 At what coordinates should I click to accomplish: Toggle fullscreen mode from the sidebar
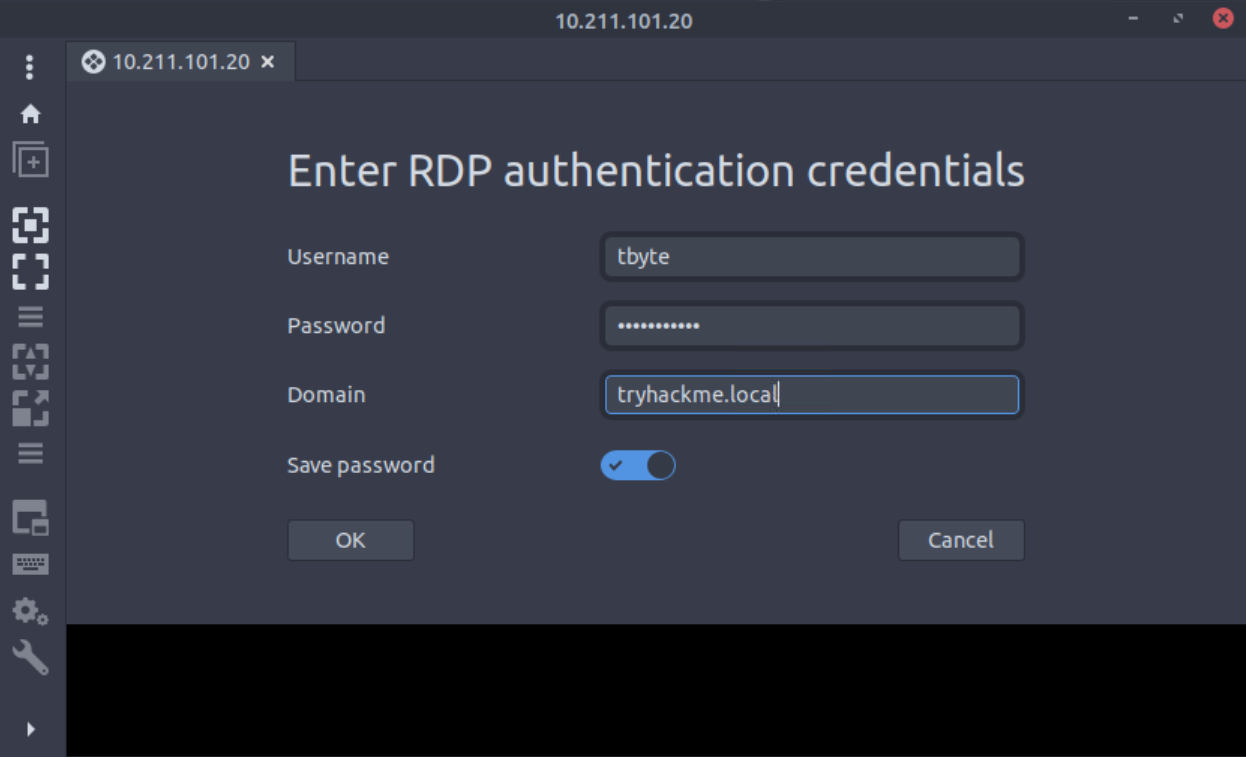[x=30, y=271]
